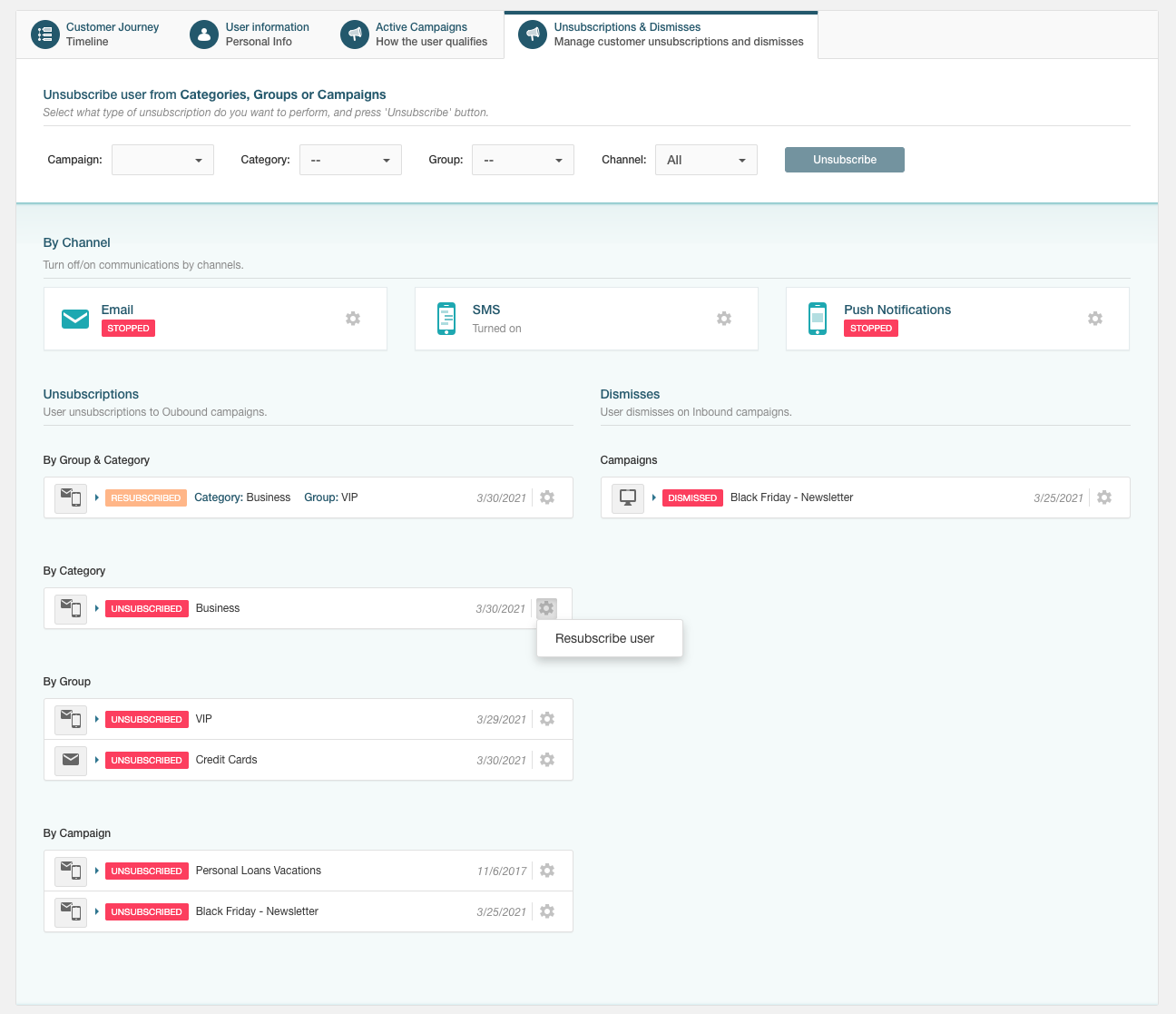Click the Active Campaigns megaphone icon
Image resolution: width=1176 pixels, height=1014 pixels.
coord(355,34)
